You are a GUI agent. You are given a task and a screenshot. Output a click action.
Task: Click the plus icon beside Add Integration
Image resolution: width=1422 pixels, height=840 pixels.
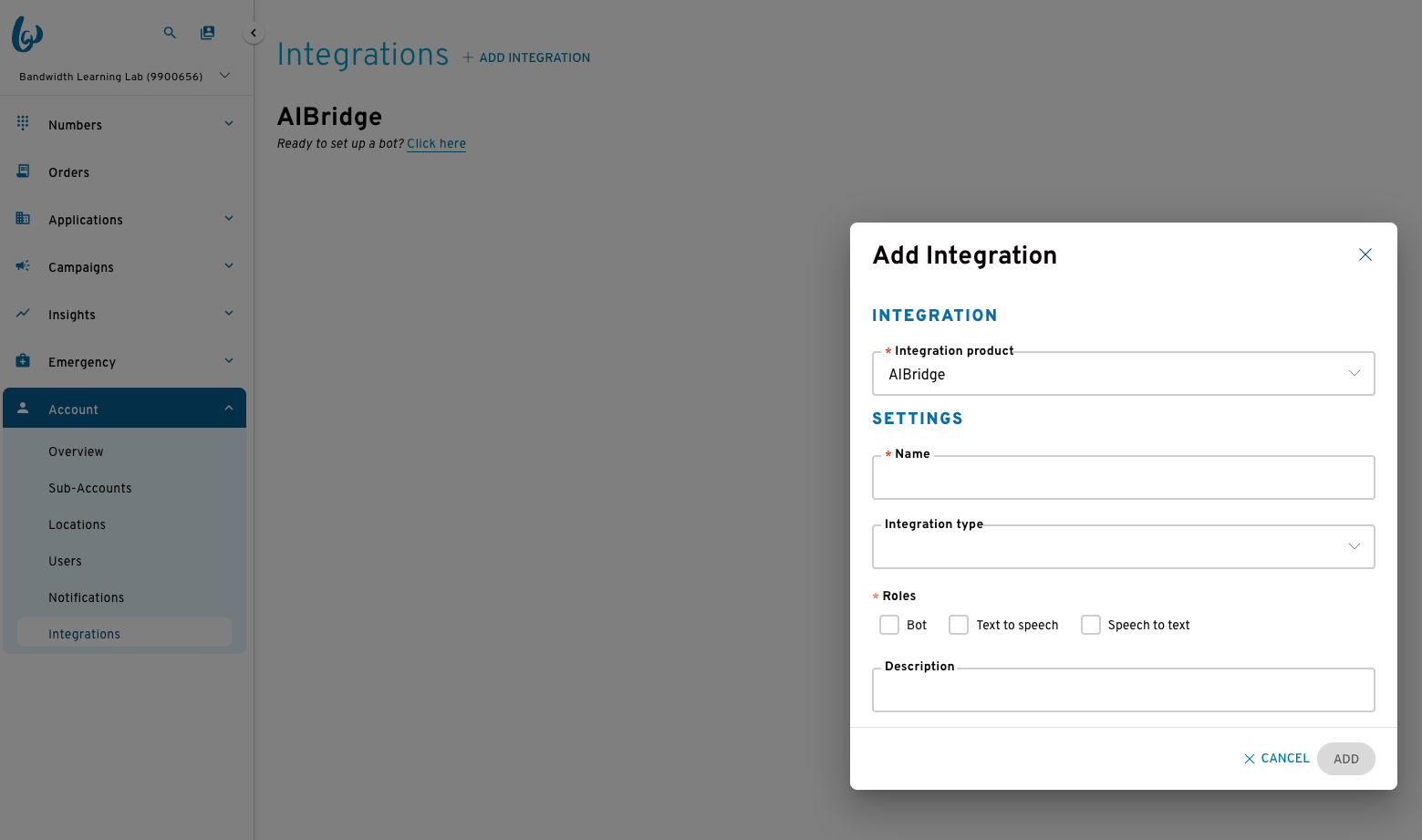click(468, 57)
